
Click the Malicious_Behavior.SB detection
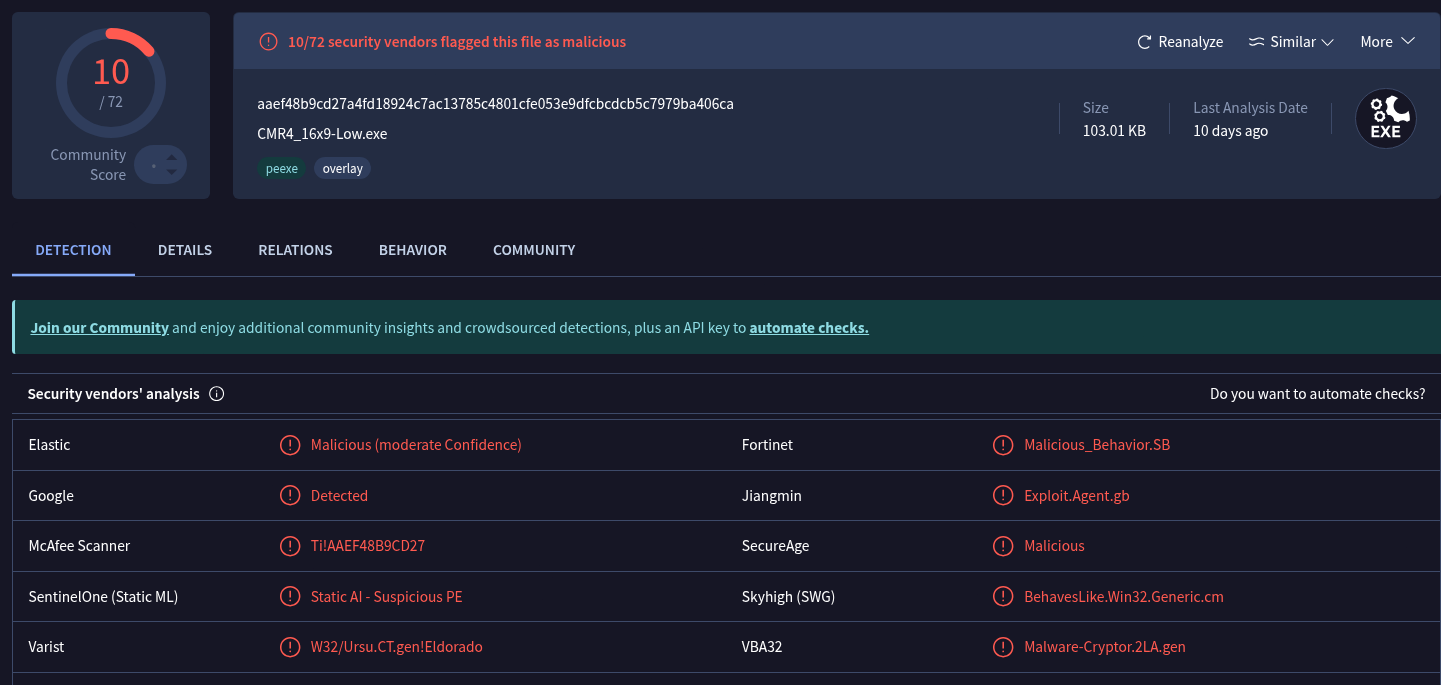pos(1097,445)
